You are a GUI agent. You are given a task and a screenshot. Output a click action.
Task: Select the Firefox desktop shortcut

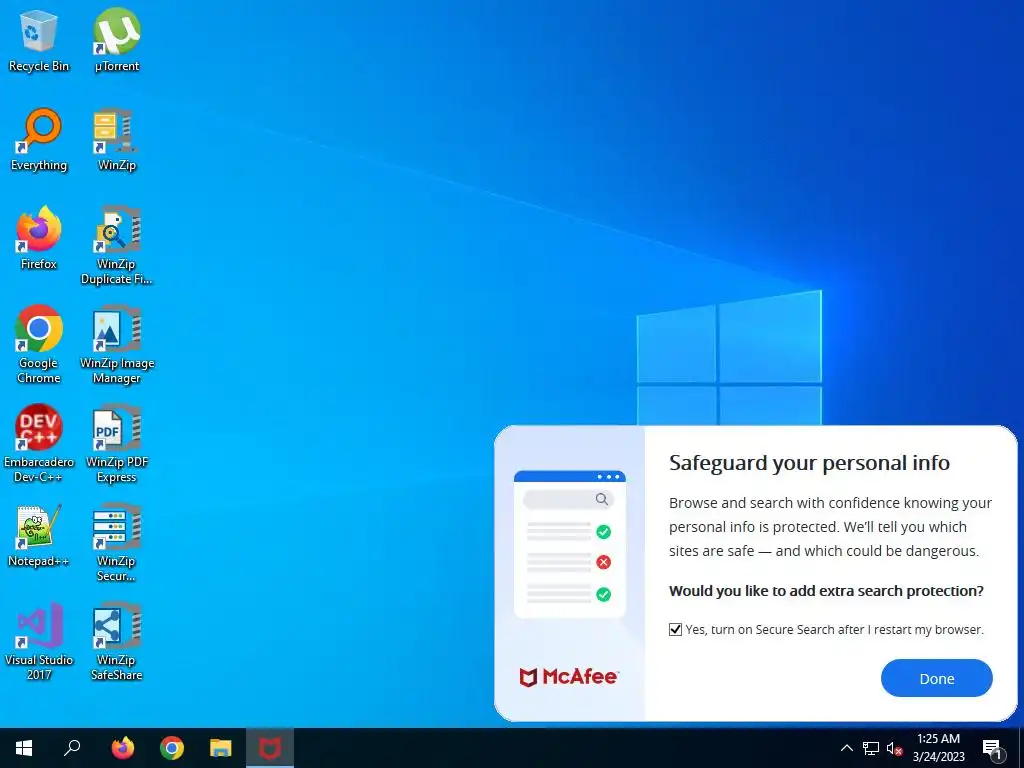coord(39,238)
